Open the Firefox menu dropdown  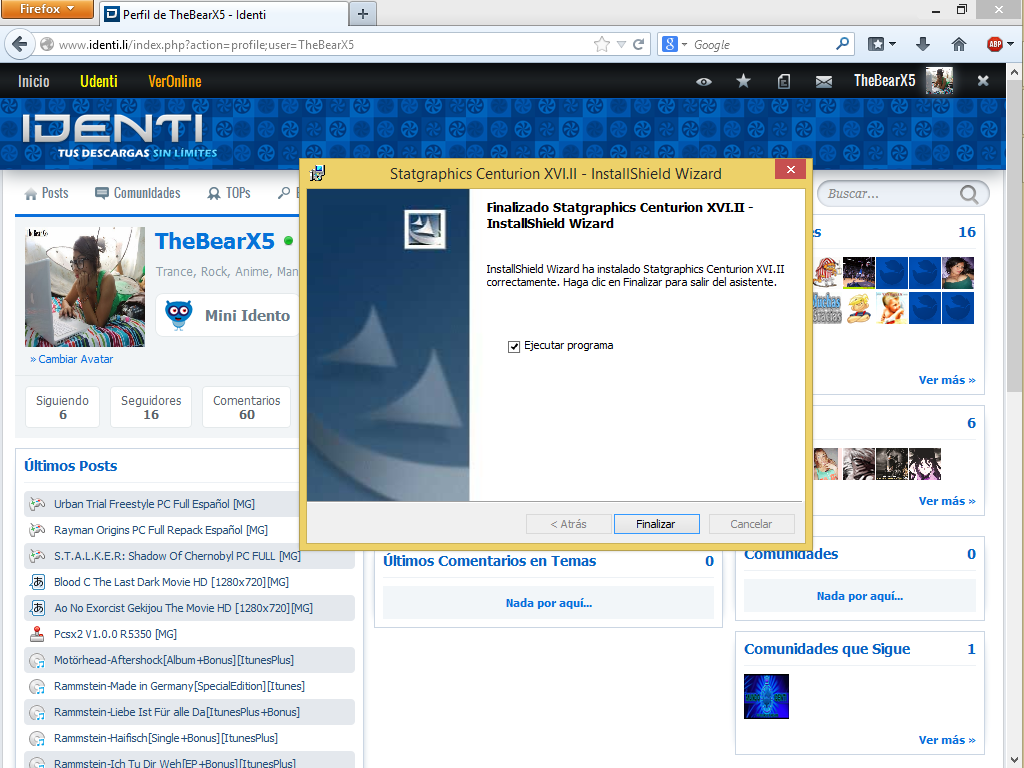pyautogui.click(x=46, y=9)
